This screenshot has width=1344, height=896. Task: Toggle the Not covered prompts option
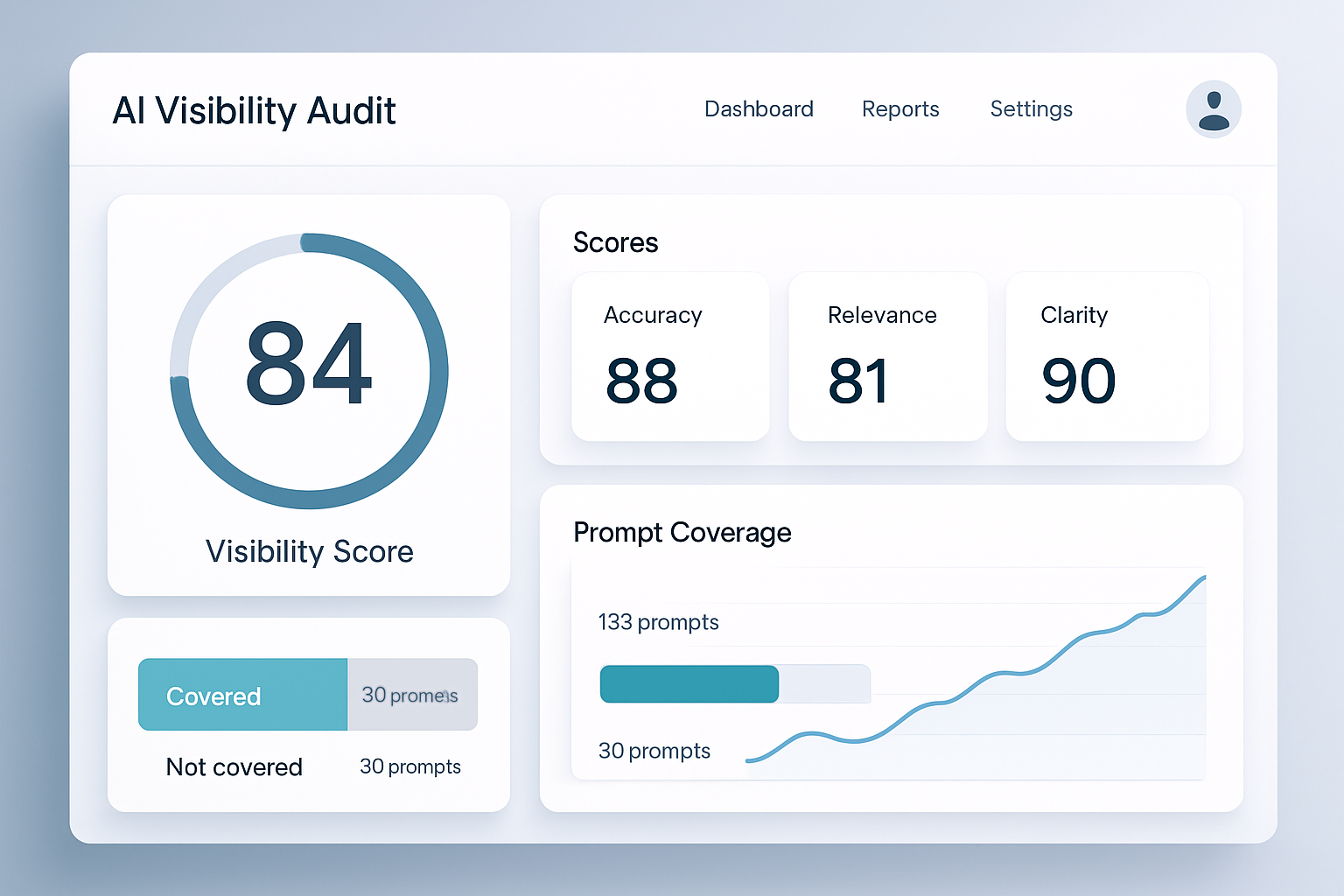pos(233,767)
